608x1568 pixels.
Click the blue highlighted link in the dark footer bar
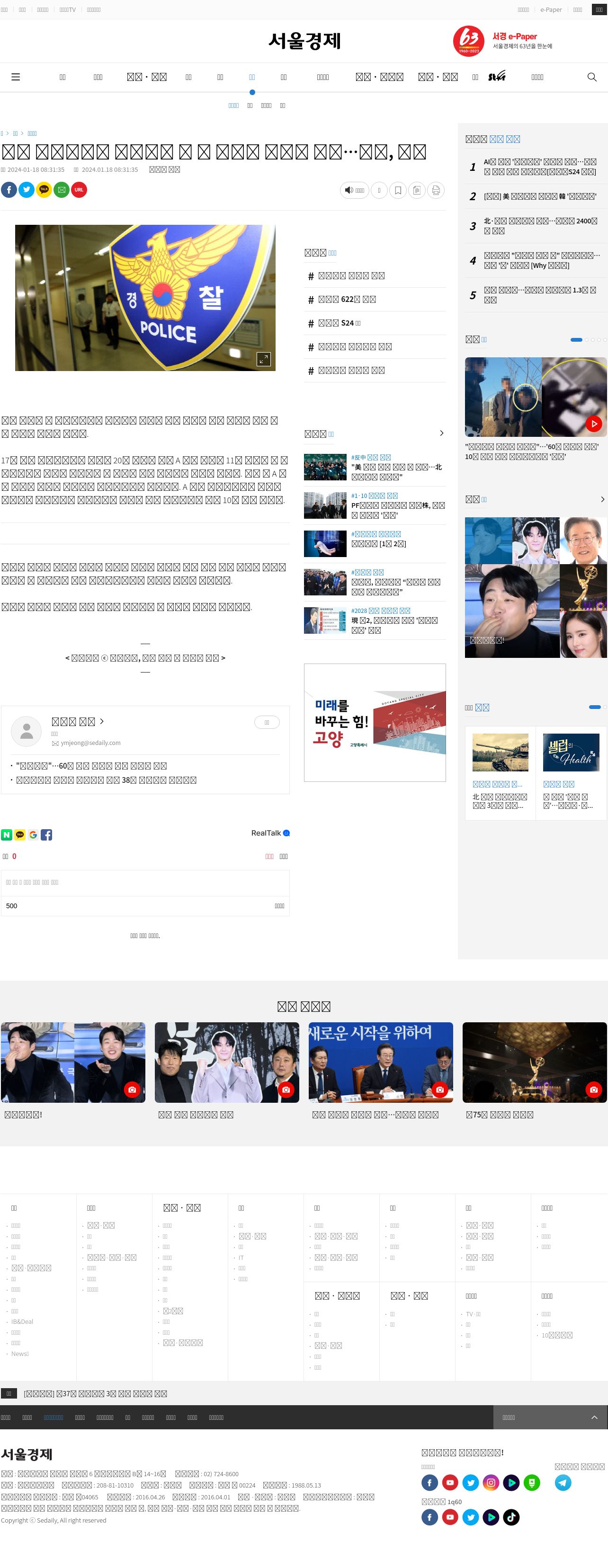(x=54, y=1417)
